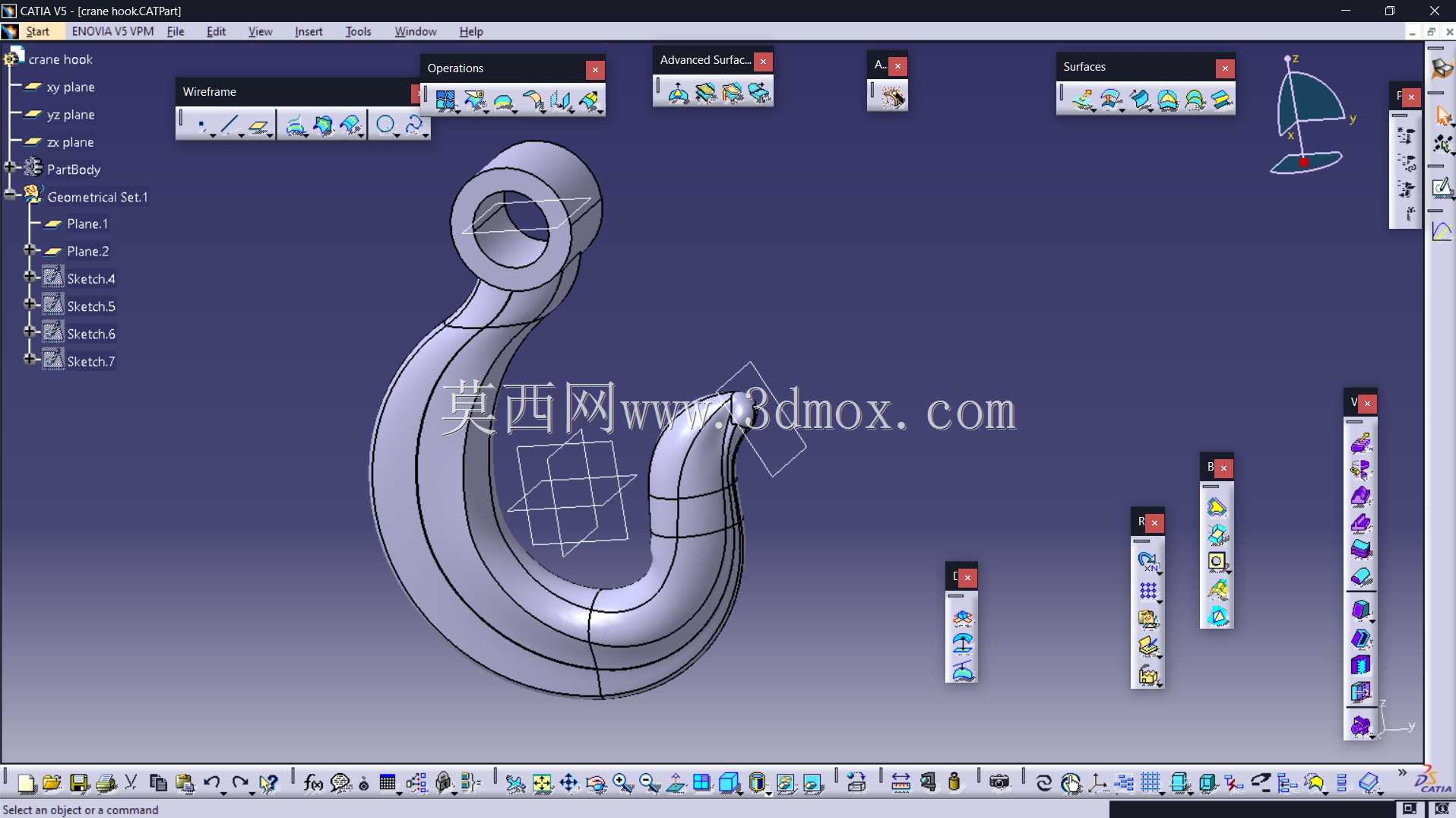Click the Measure Inertia weight icon
This screenshot has width=1456, height=818.
coord(954,783)
